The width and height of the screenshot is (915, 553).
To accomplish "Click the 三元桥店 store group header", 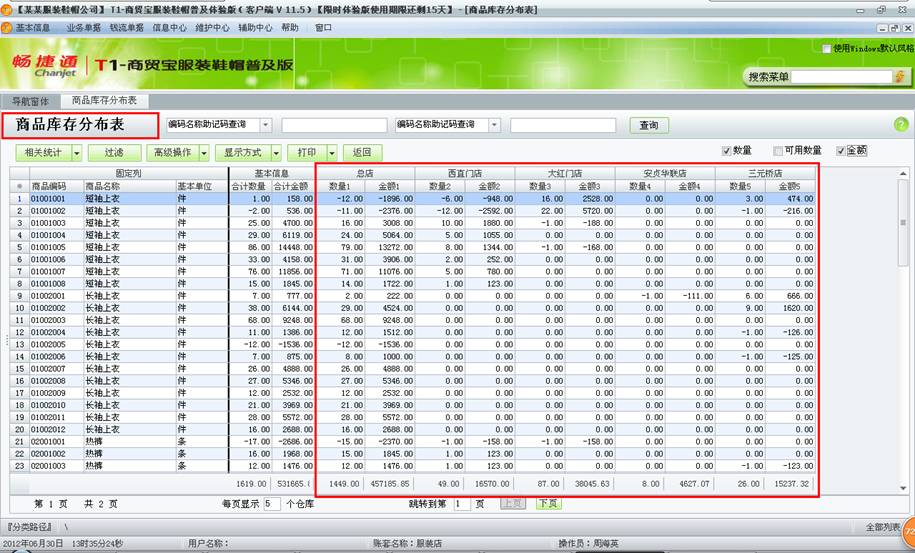I will (766, 173).
